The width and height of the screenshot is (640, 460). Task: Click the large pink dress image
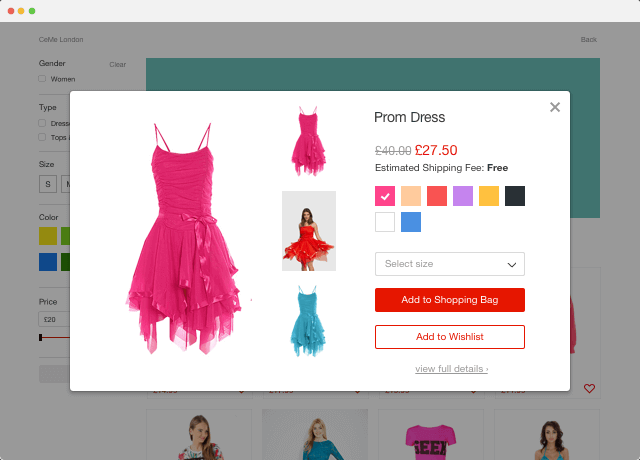point(184,239)
